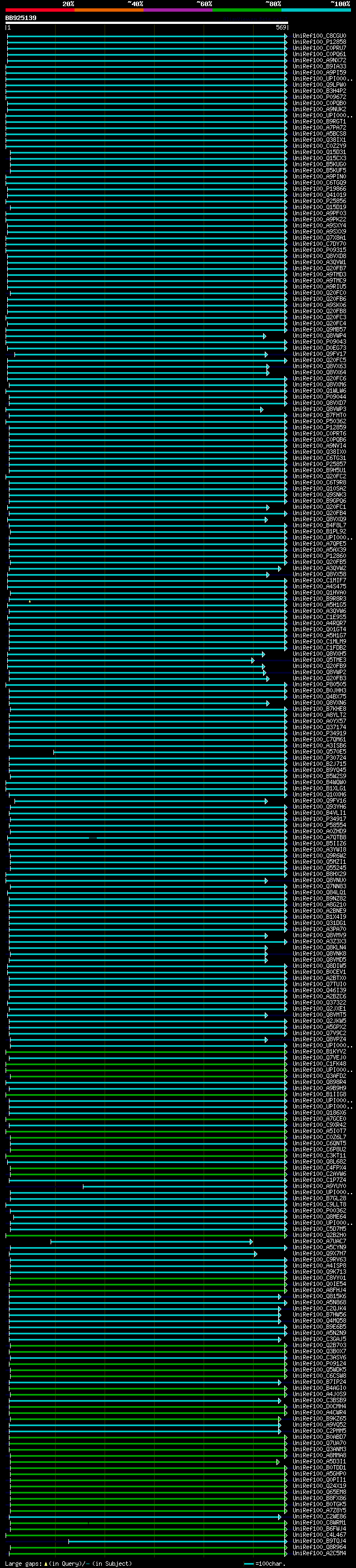Click the cyan ~100% identity legend segment
The image size is (356, 1568).
coord(316,10)
